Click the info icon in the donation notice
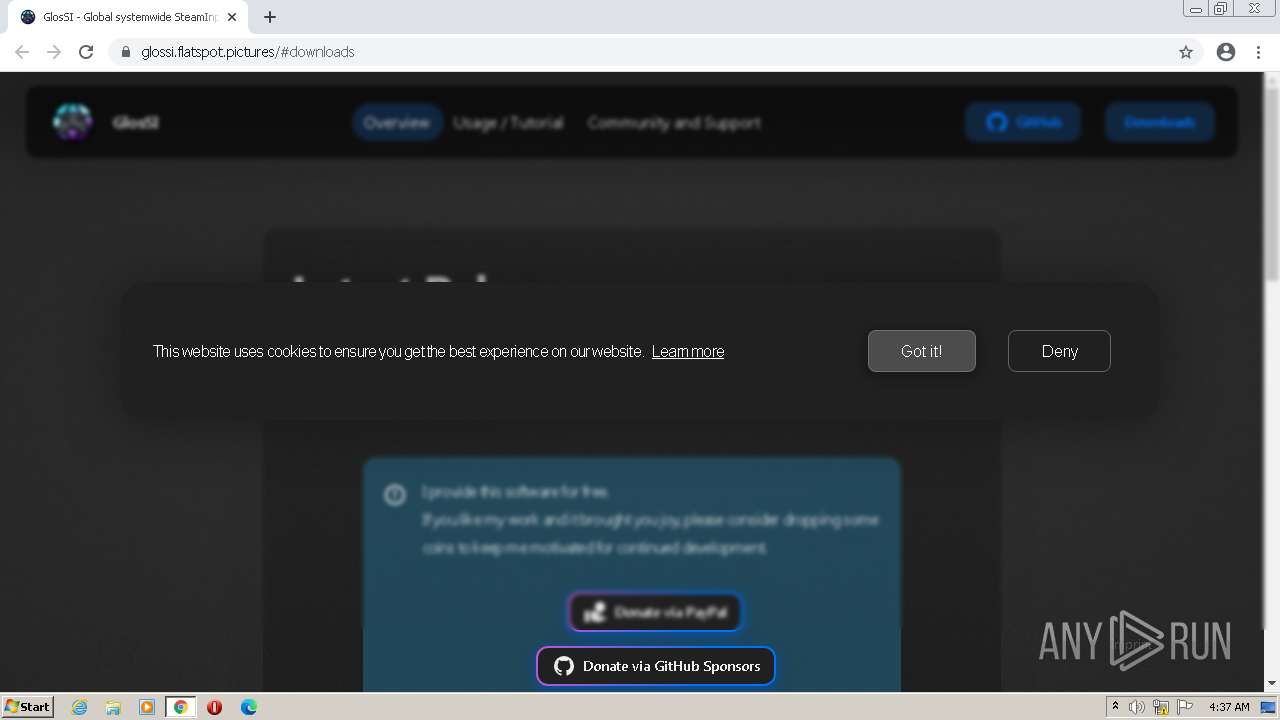The width and height of the screenshot is (1280, 720). click(395, 494)
